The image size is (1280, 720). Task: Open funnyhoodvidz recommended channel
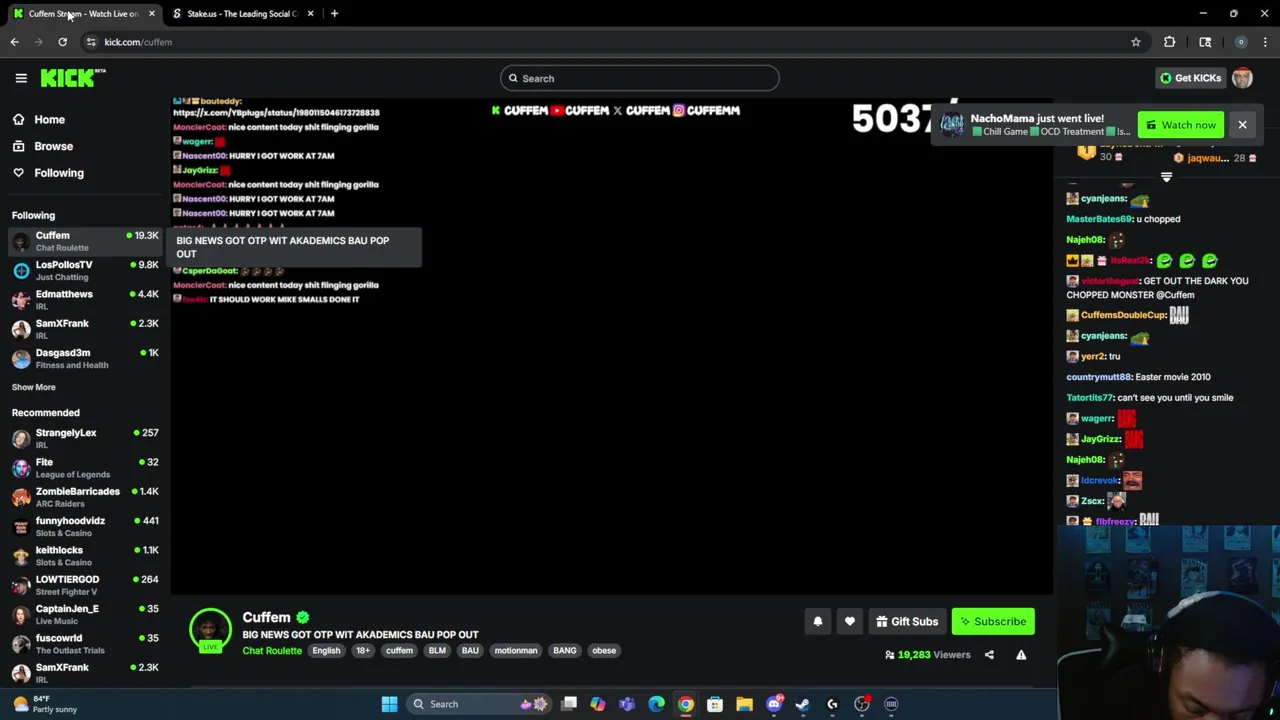(85, 526)
